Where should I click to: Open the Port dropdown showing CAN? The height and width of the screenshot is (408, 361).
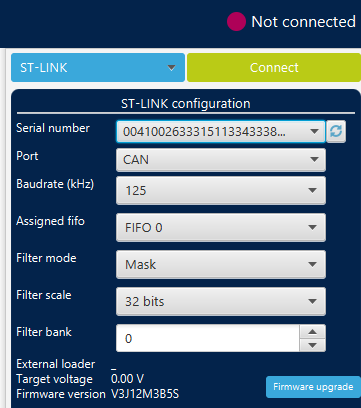click(x=221, y=160)
